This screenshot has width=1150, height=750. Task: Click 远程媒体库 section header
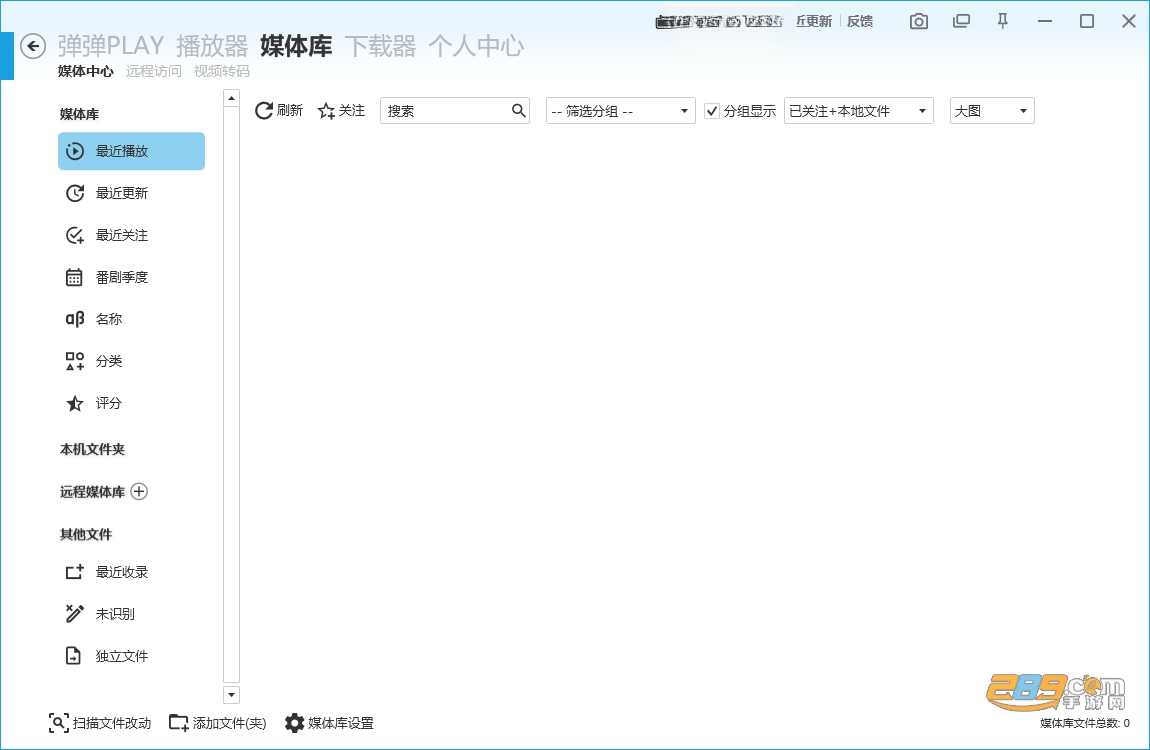[92, 492]
